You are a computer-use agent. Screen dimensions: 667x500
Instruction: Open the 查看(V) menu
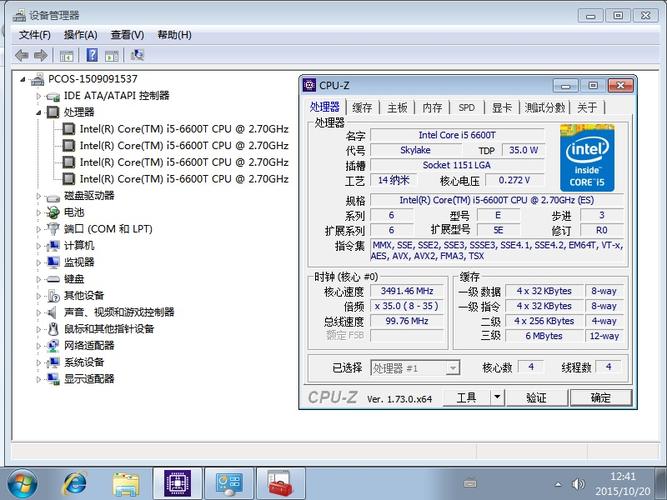point(127,35)
